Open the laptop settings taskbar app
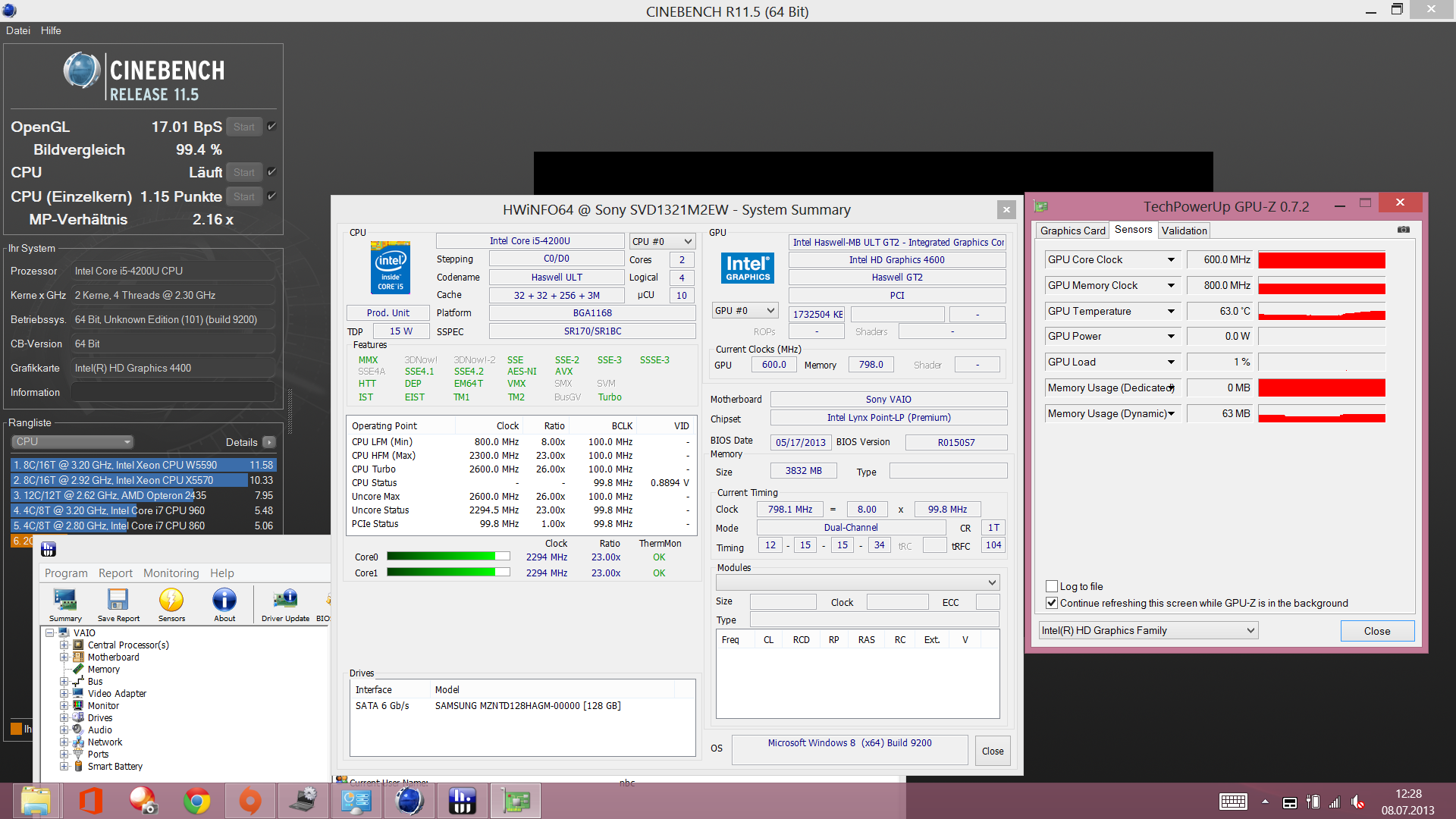This screenshot has width=1456, height=819. tap(303, 802)
